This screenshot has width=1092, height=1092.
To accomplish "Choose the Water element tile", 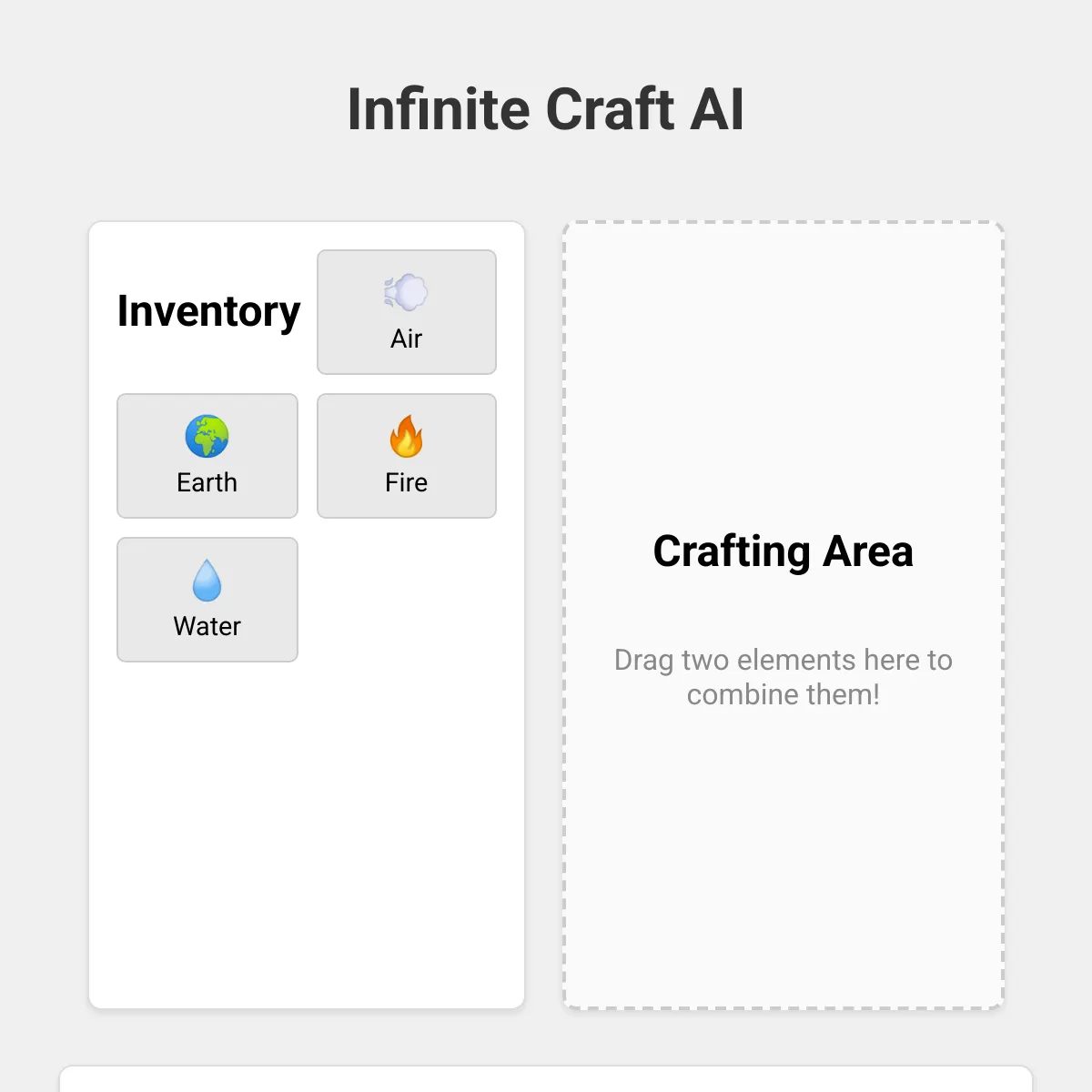I will tap(207, 600).
